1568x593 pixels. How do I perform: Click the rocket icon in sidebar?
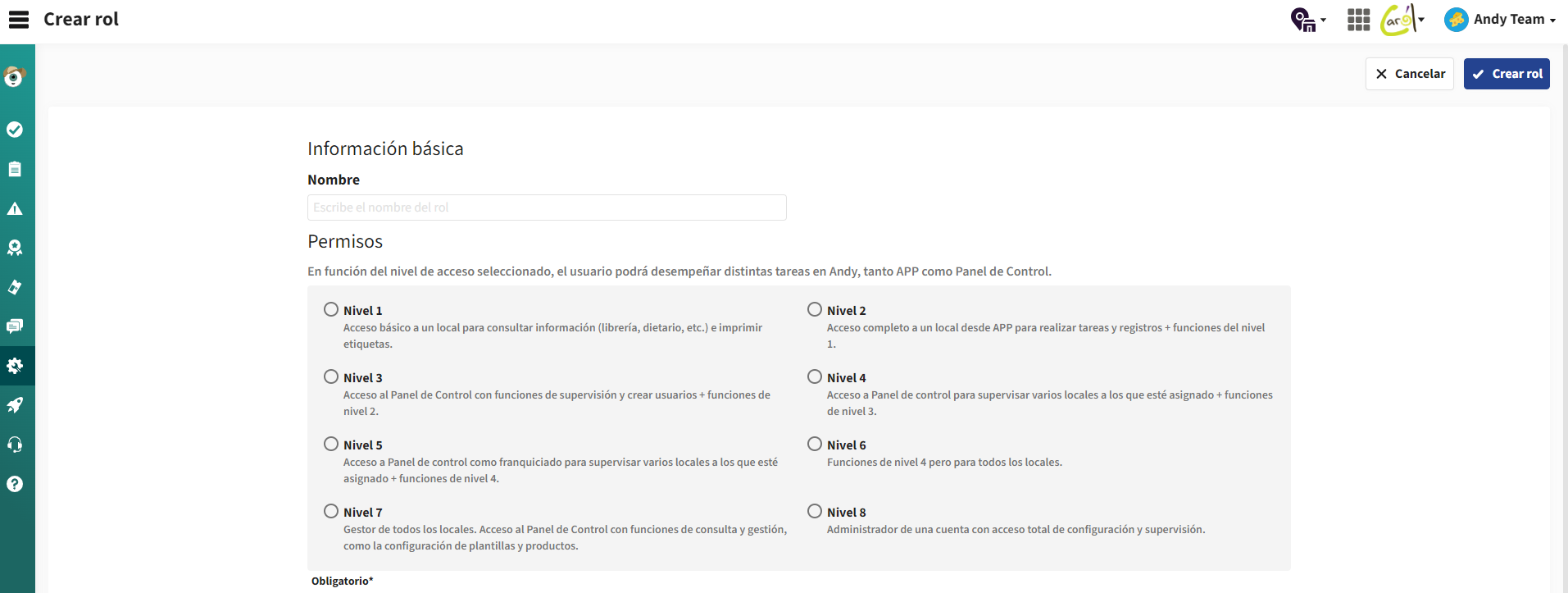pos(15,405)
